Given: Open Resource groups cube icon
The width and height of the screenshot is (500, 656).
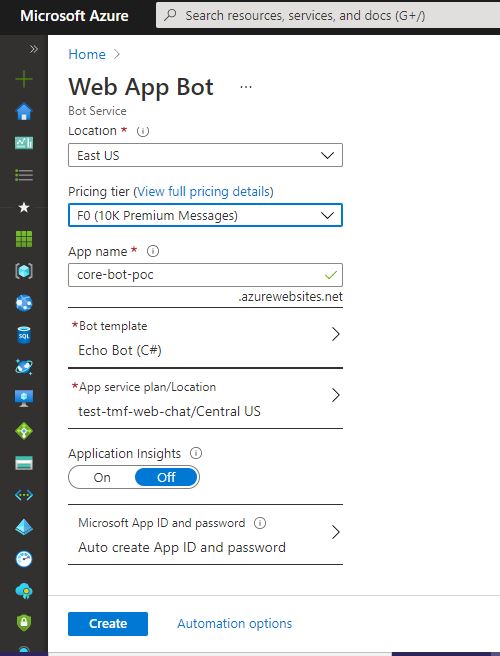Looking at the screenshot, I should 24,271.
